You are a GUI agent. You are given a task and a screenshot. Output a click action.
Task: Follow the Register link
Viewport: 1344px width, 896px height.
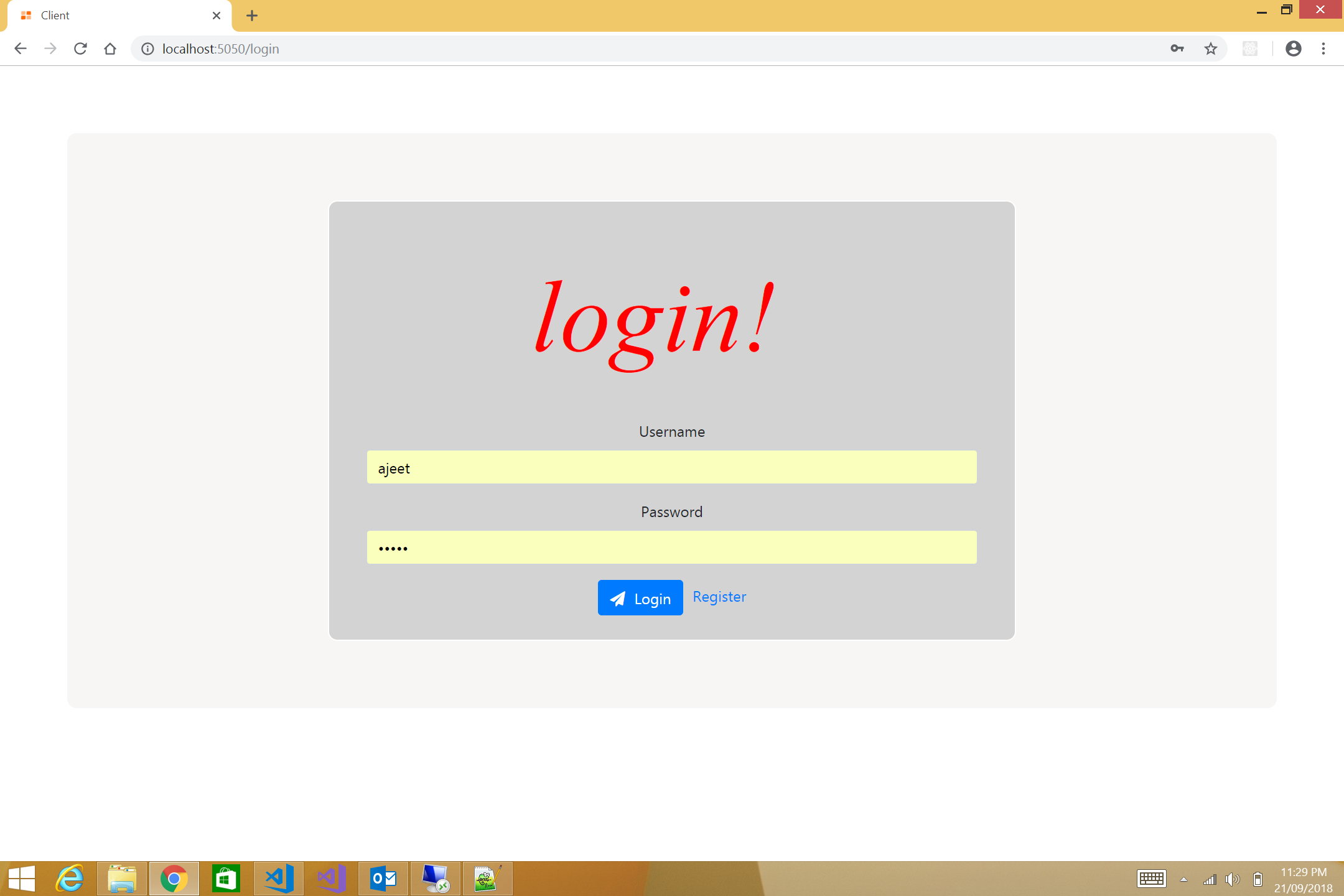(x=719, y=597)
